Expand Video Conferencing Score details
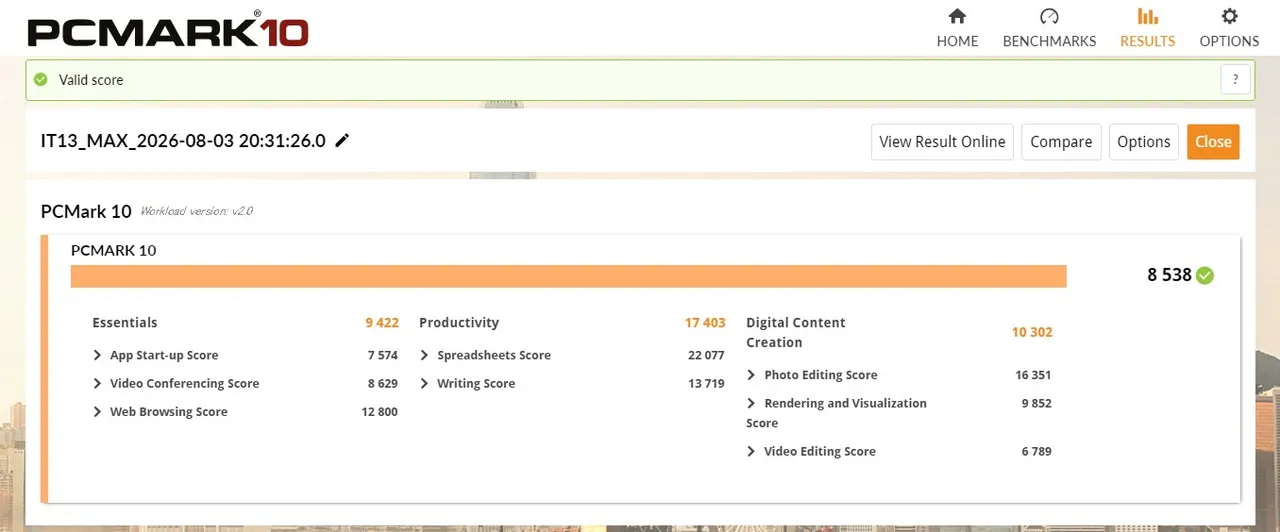The width and height of the screenshot is (1280, 532). pyautogui.click(x=98, y=383)
